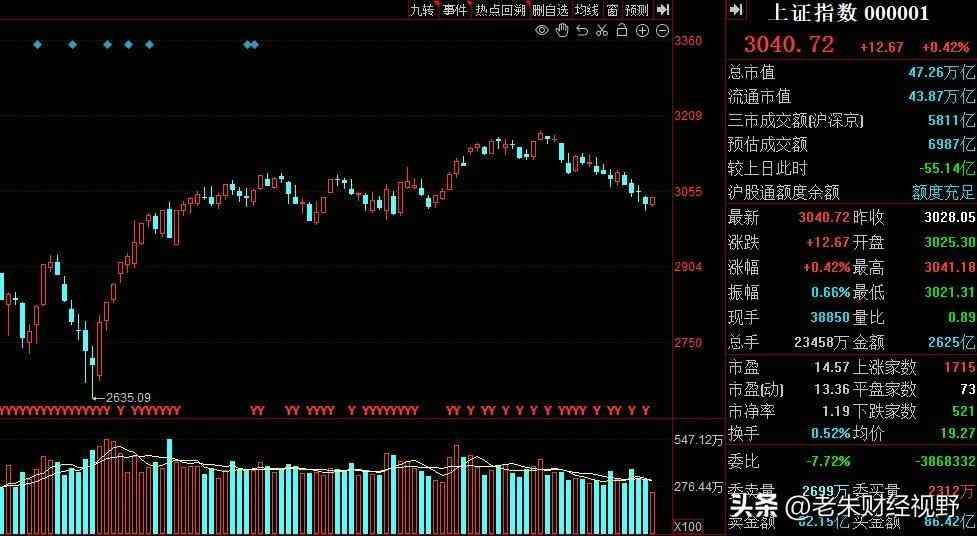The width and height of the screenshot is (977, 536).
Task: Zoom out with the circled minus icon
Action: click(663, 31)
